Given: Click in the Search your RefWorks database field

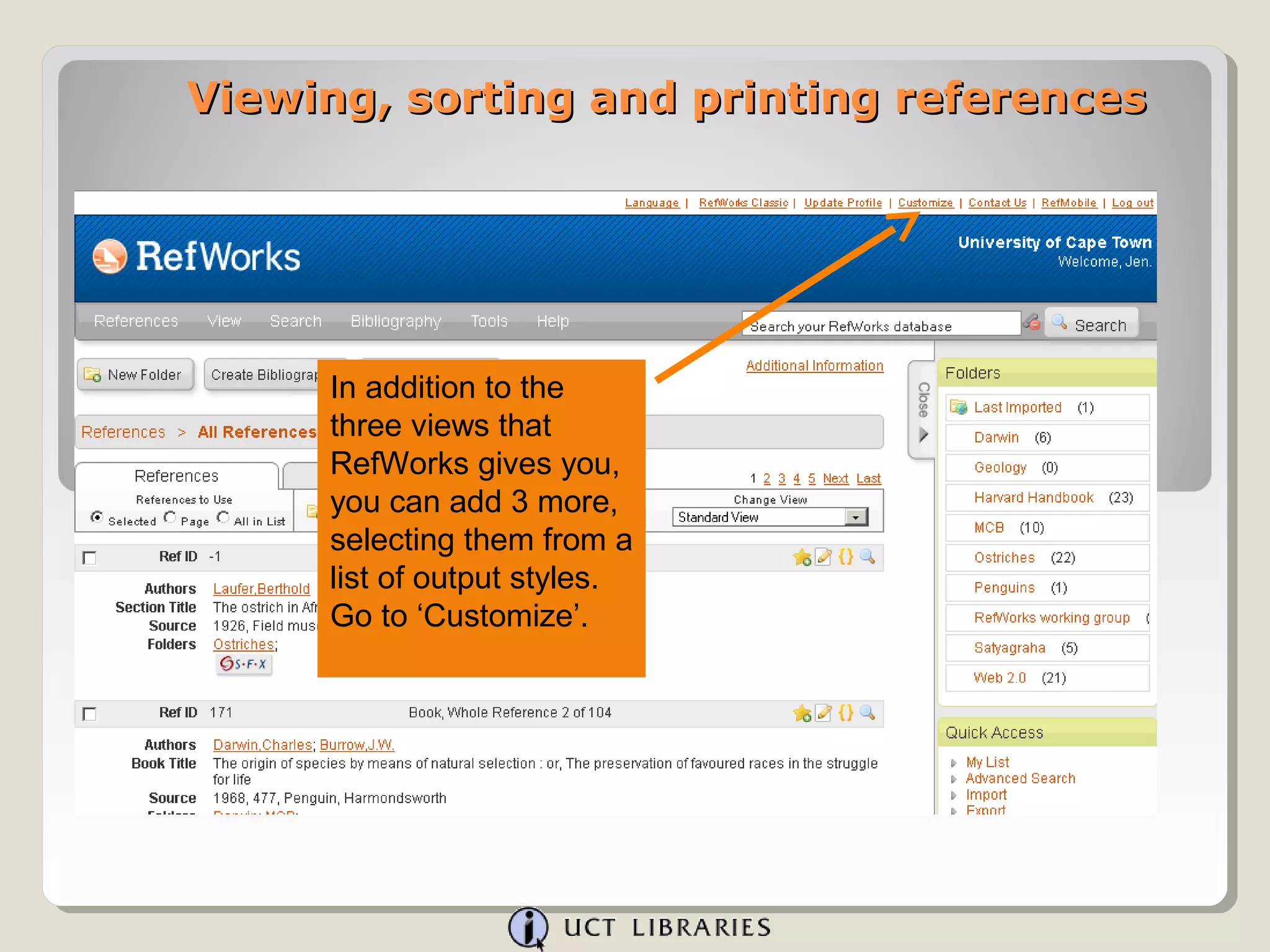Looking at the screenshot, I should click(881, 323).
